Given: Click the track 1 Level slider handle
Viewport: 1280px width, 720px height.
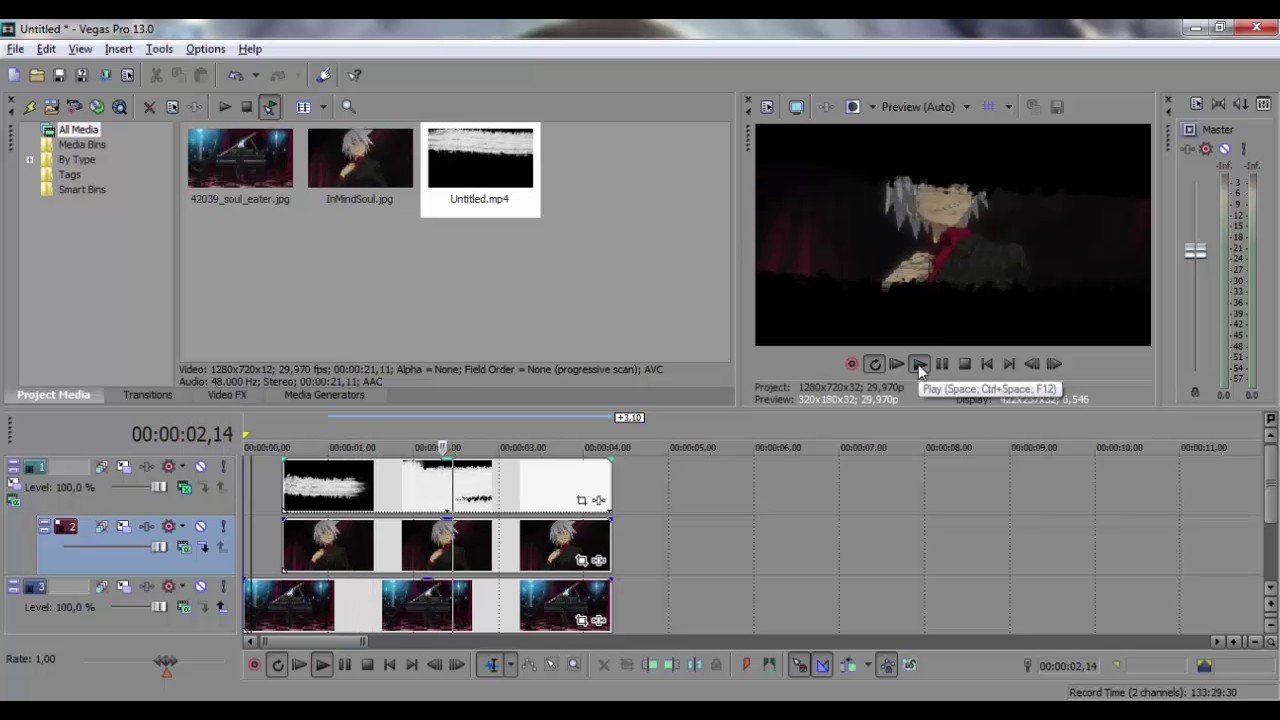Looking at the screenshot, I should coord(159,488).
